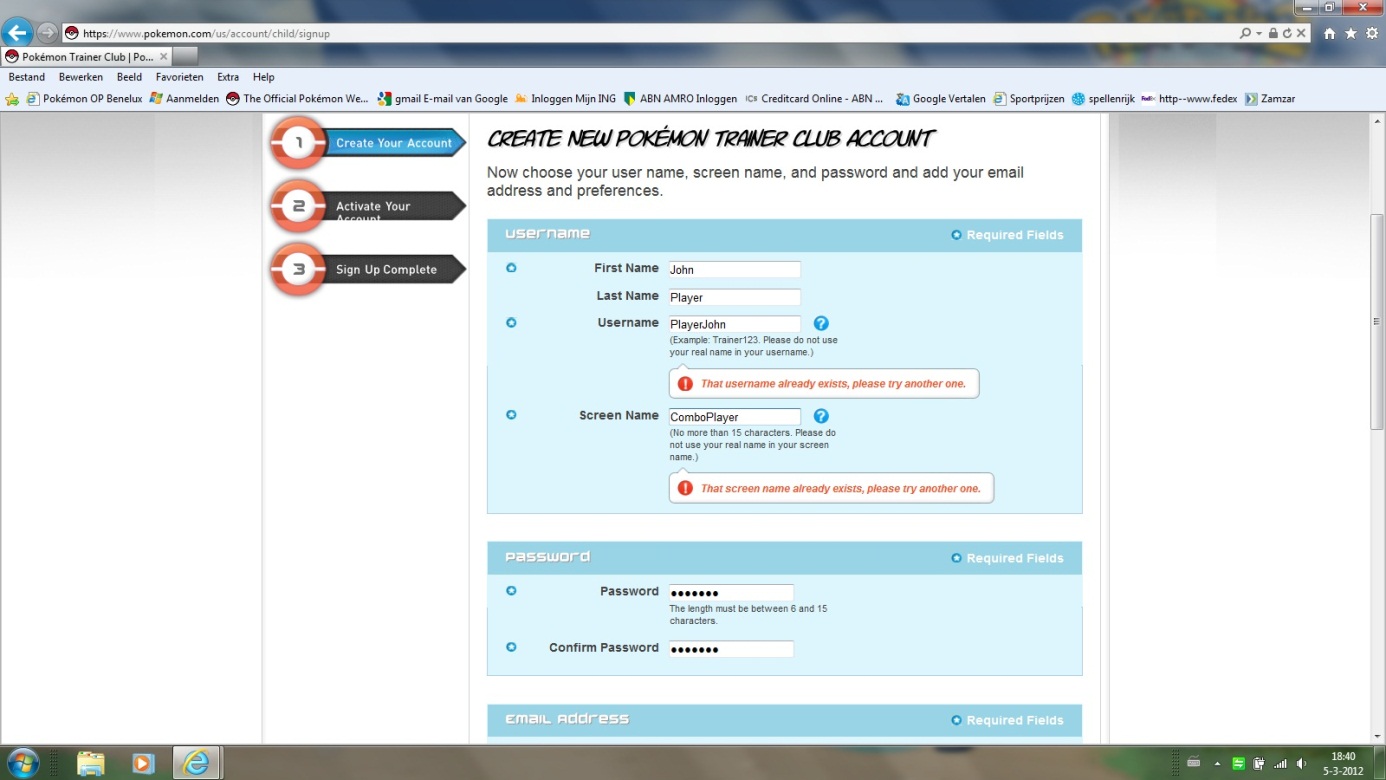This screenshot has height=780, width=1386.
Task: Click the search magnifier in address bar
Action: tap(1245, 33)
